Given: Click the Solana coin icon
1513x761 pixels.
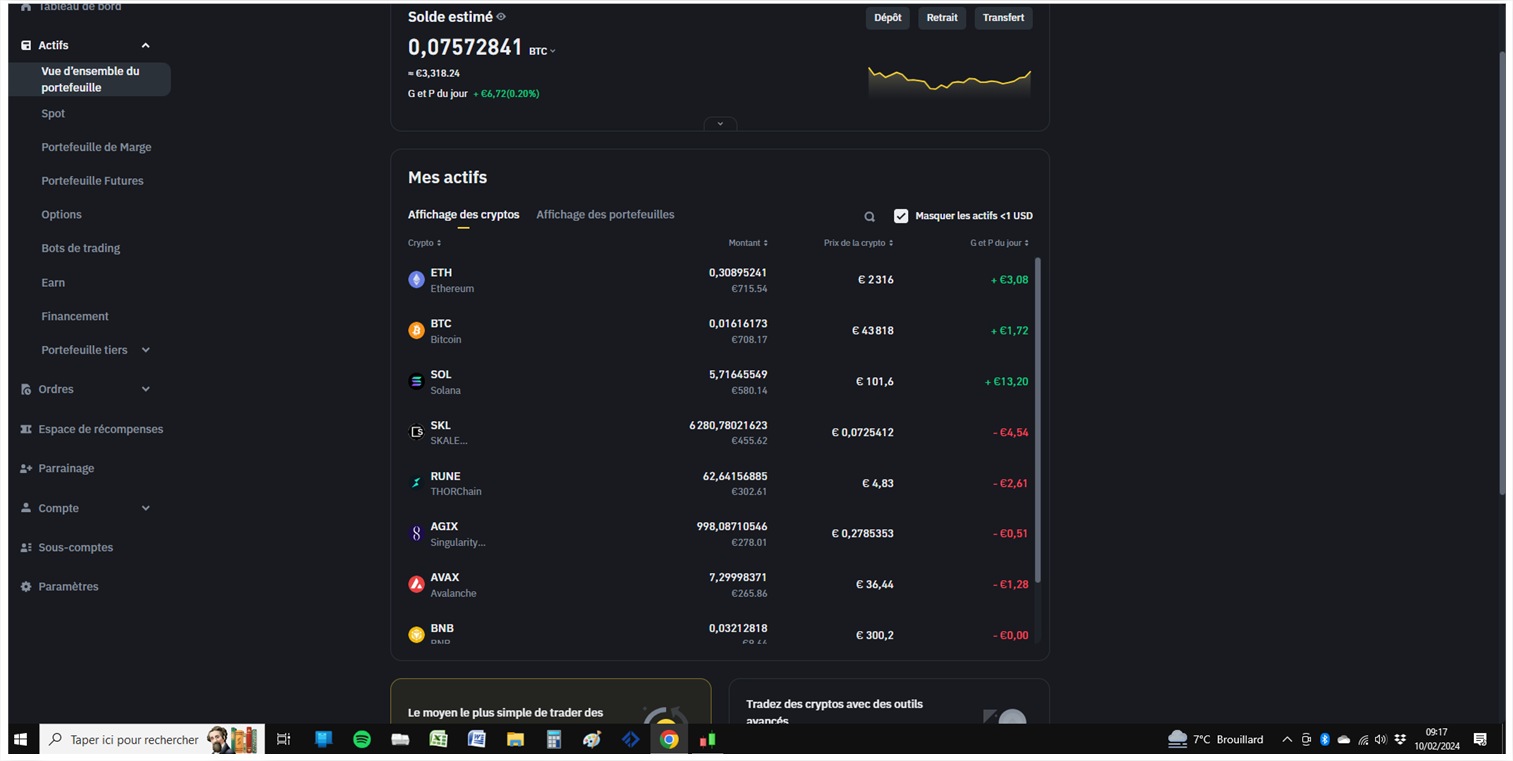Looking at the screenshot, I should click(x=416, y=382).
